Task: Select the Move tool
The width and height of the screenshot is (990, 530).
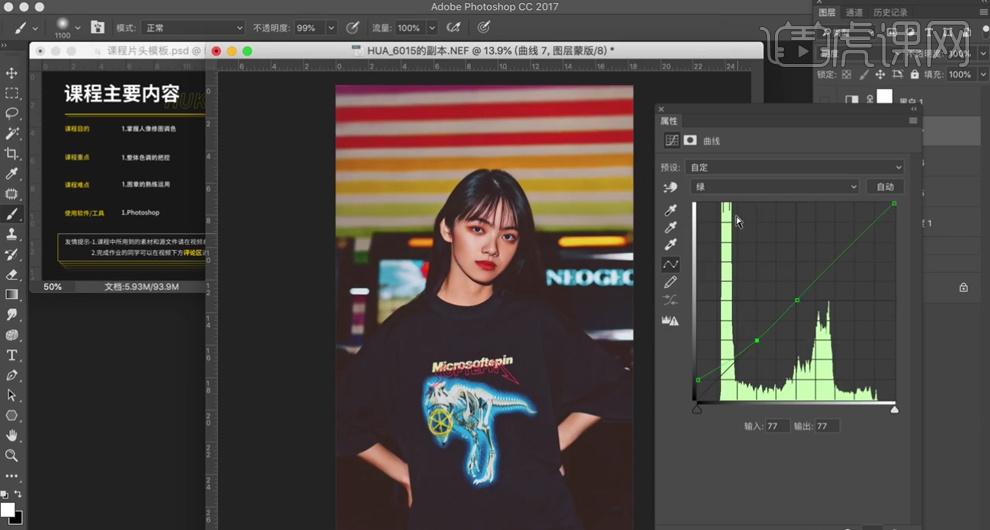Action: tap(11, 73)
